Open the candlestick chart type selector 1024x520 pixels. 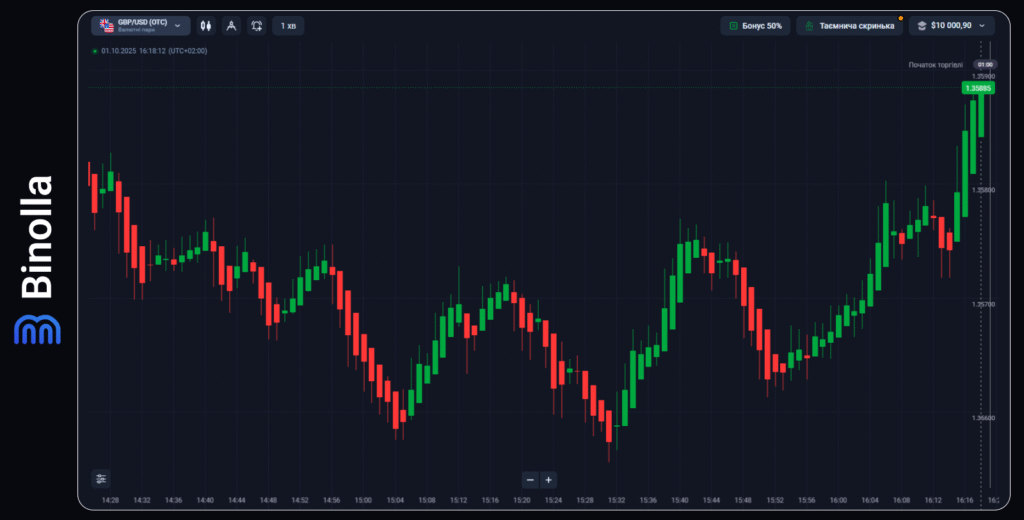pyautogui.click(x=206, y=25)
